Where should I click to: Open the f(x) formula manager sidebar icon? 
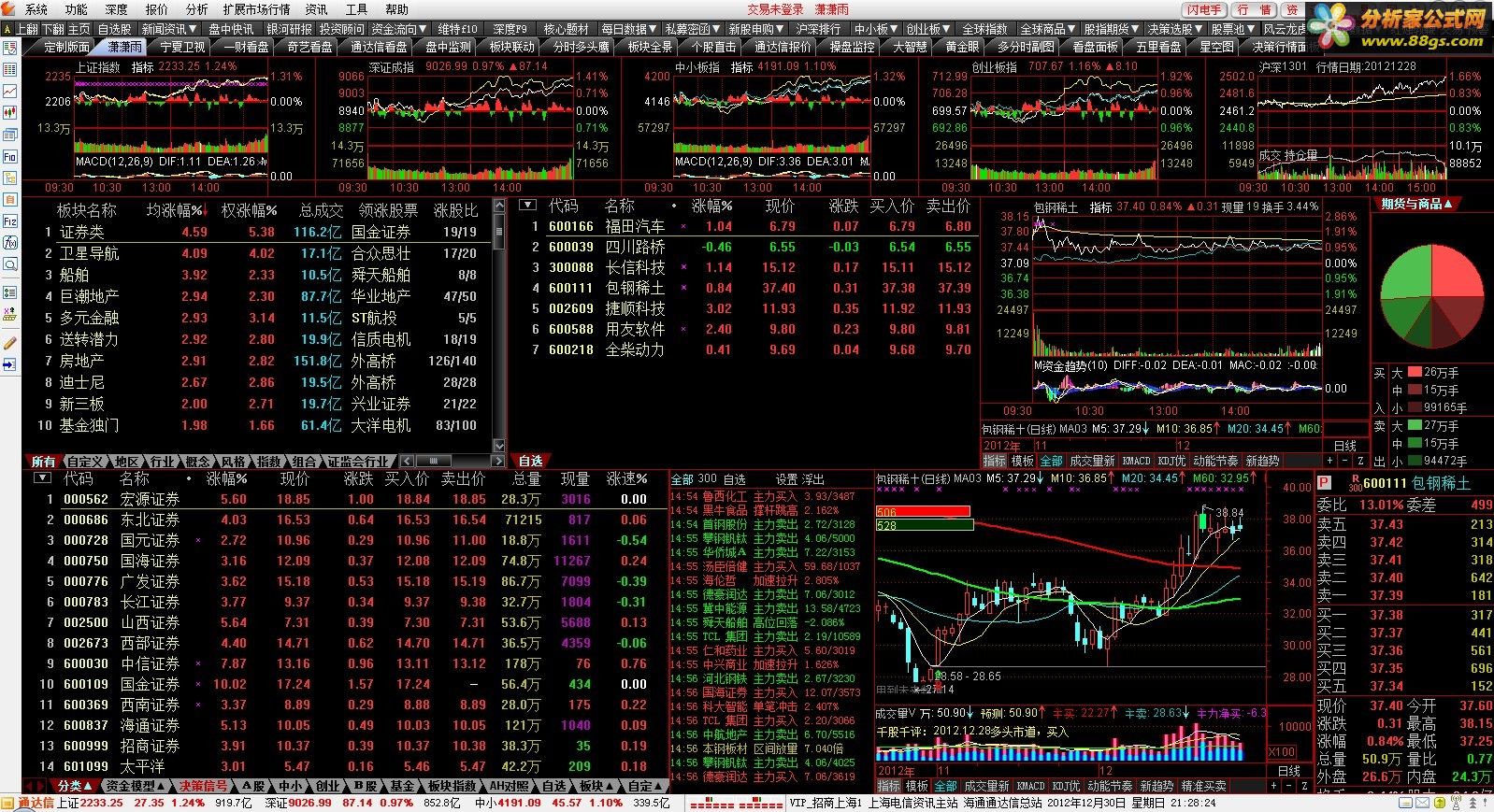click(x=9, y=243)
